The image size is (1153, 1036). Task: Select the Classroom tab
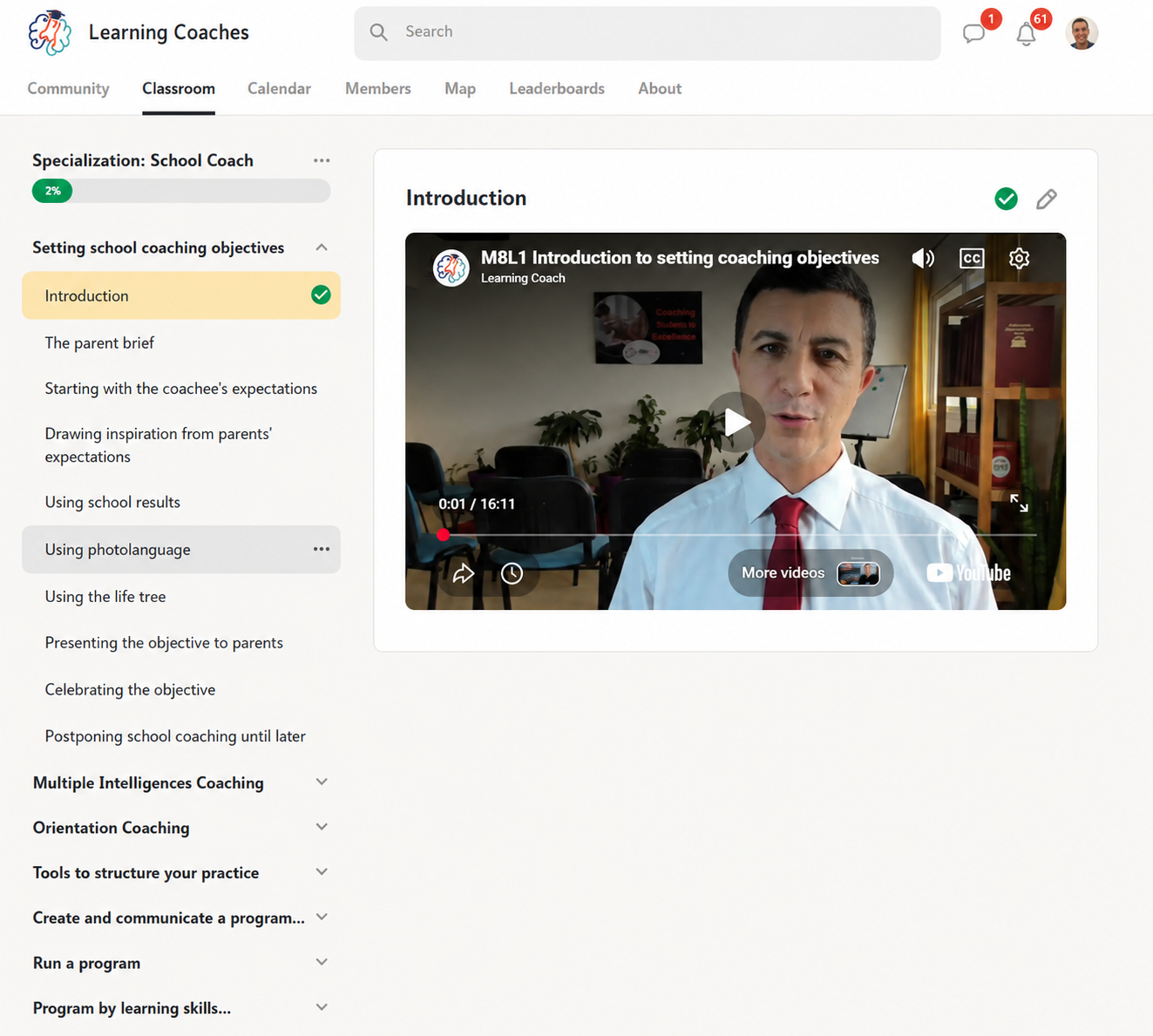point(179,89)
